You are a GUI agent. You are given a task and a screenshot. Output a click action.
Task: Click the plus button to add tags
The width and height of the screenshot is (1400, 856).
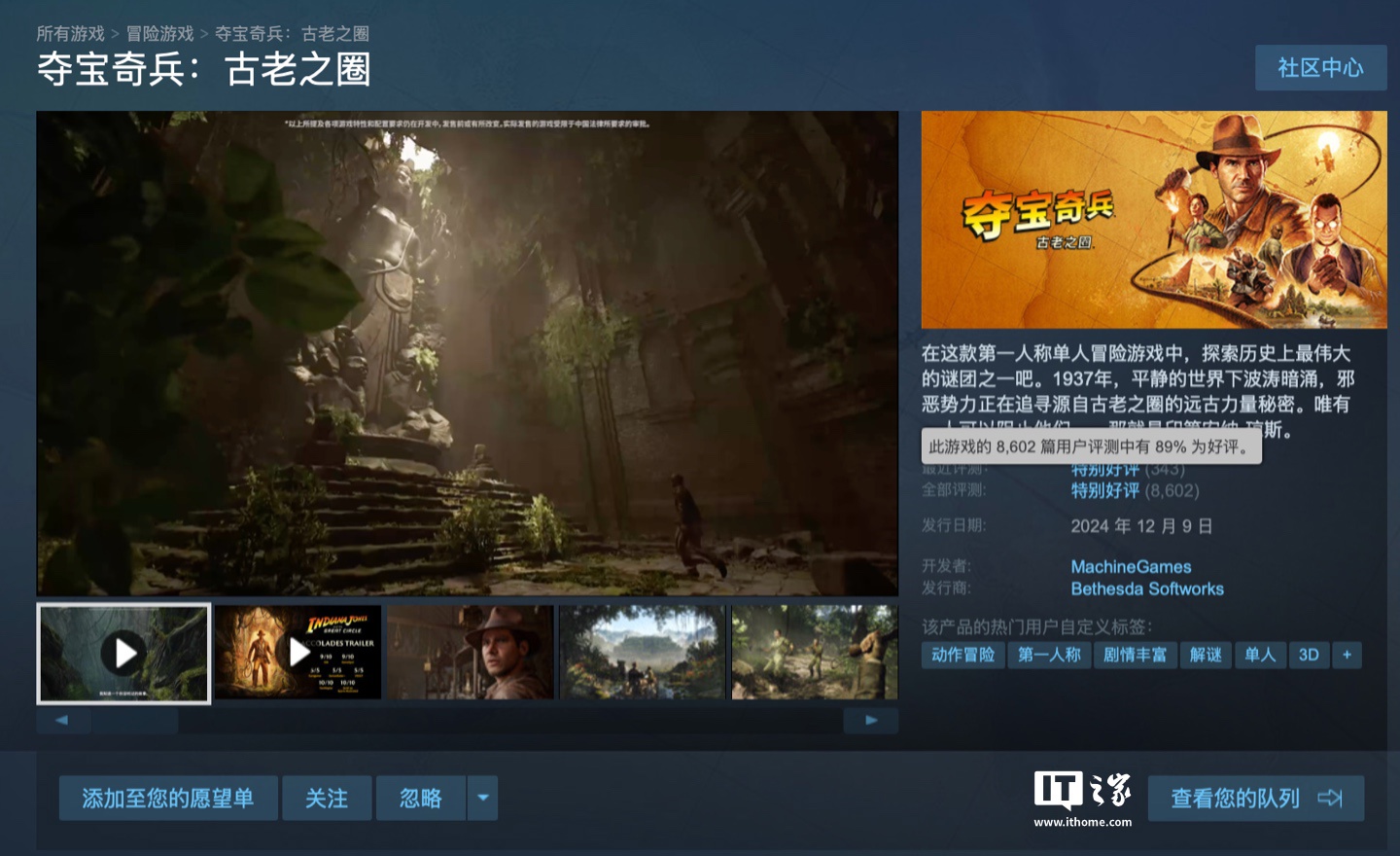[x=1347, y=655]
